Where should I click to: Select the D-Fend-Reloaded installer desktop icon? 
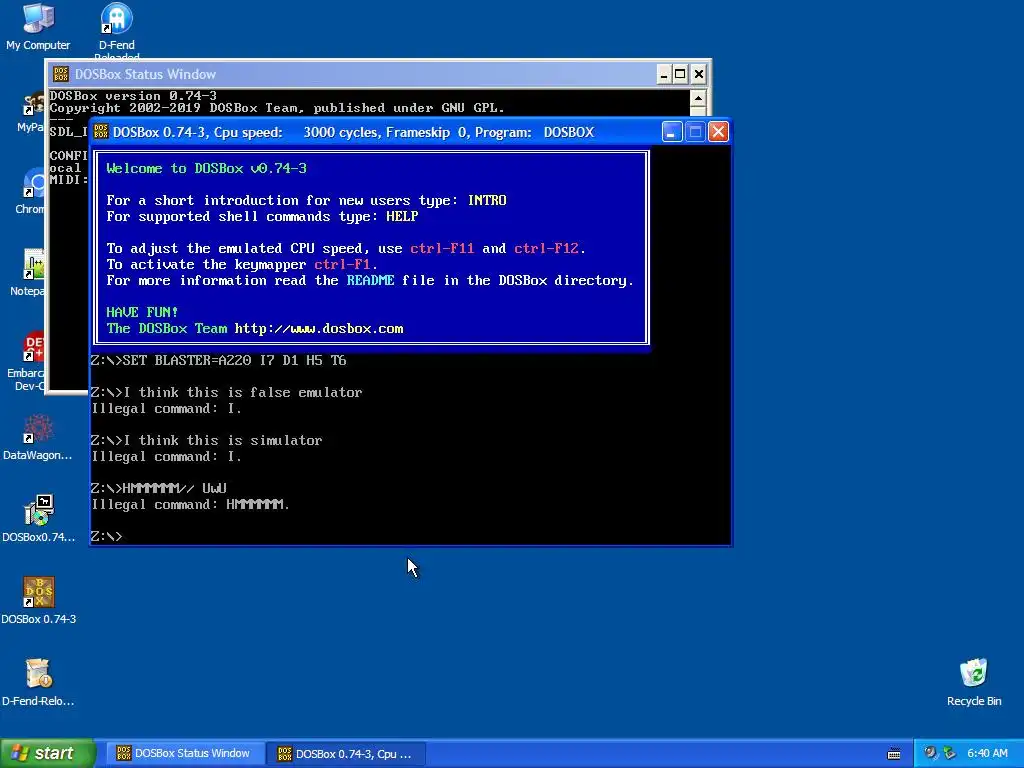coord(38,682)
